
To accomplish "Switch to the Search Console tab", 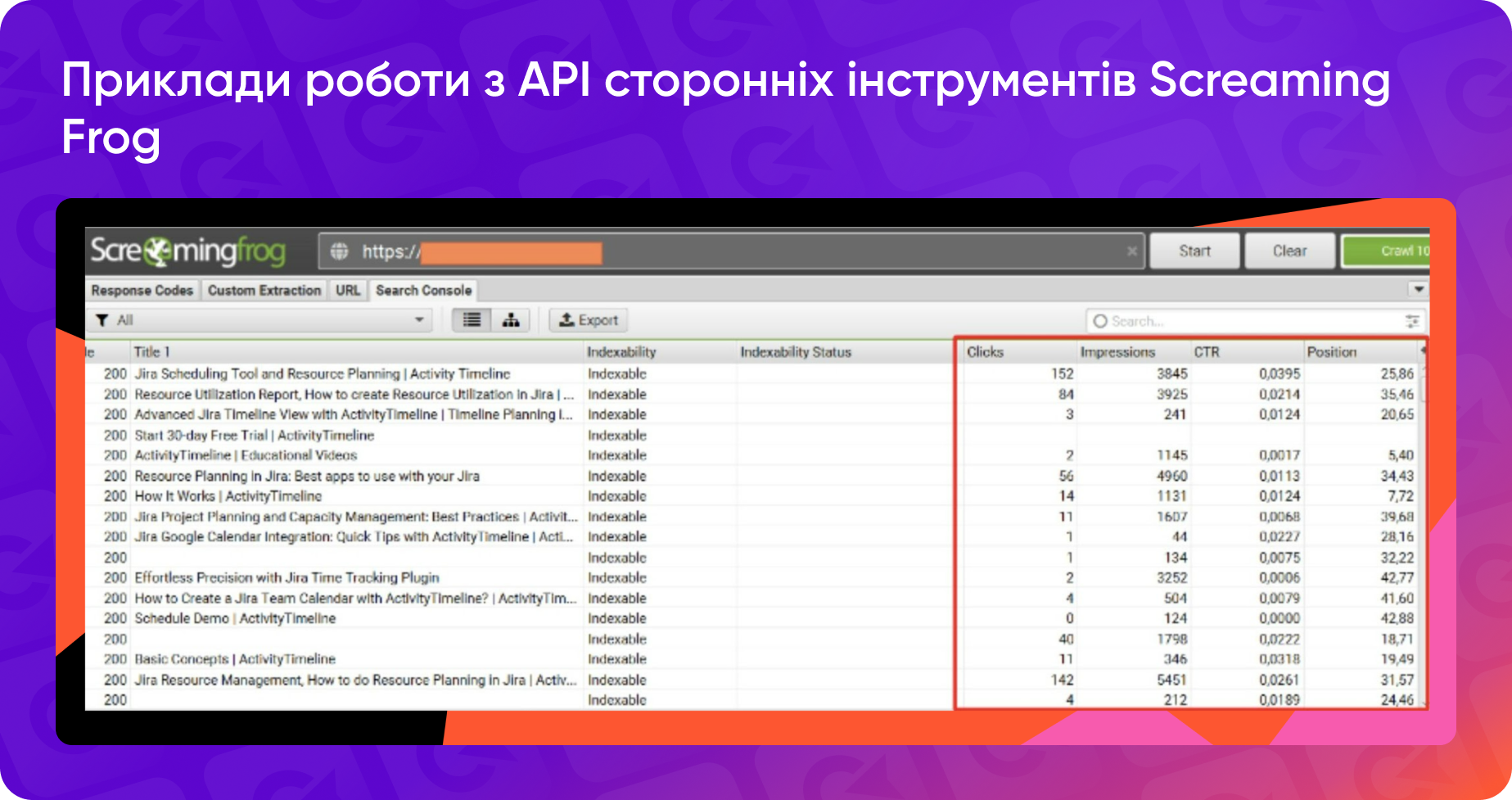I will 423,289.
